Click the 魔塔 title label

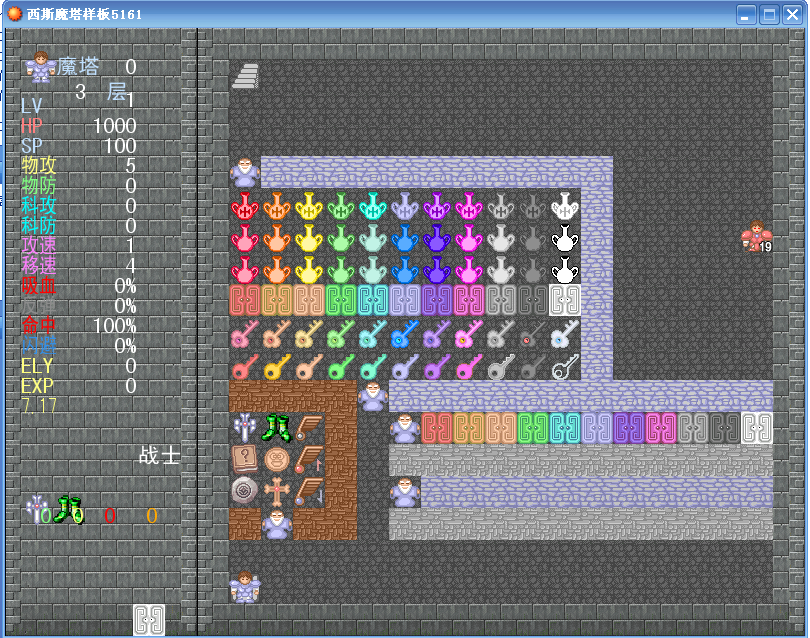pos(78,67)
